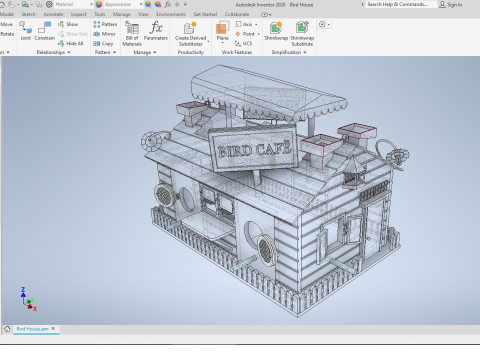Create a work Axis
Viewport: 480px width, 360px height.
pos(244,24)
